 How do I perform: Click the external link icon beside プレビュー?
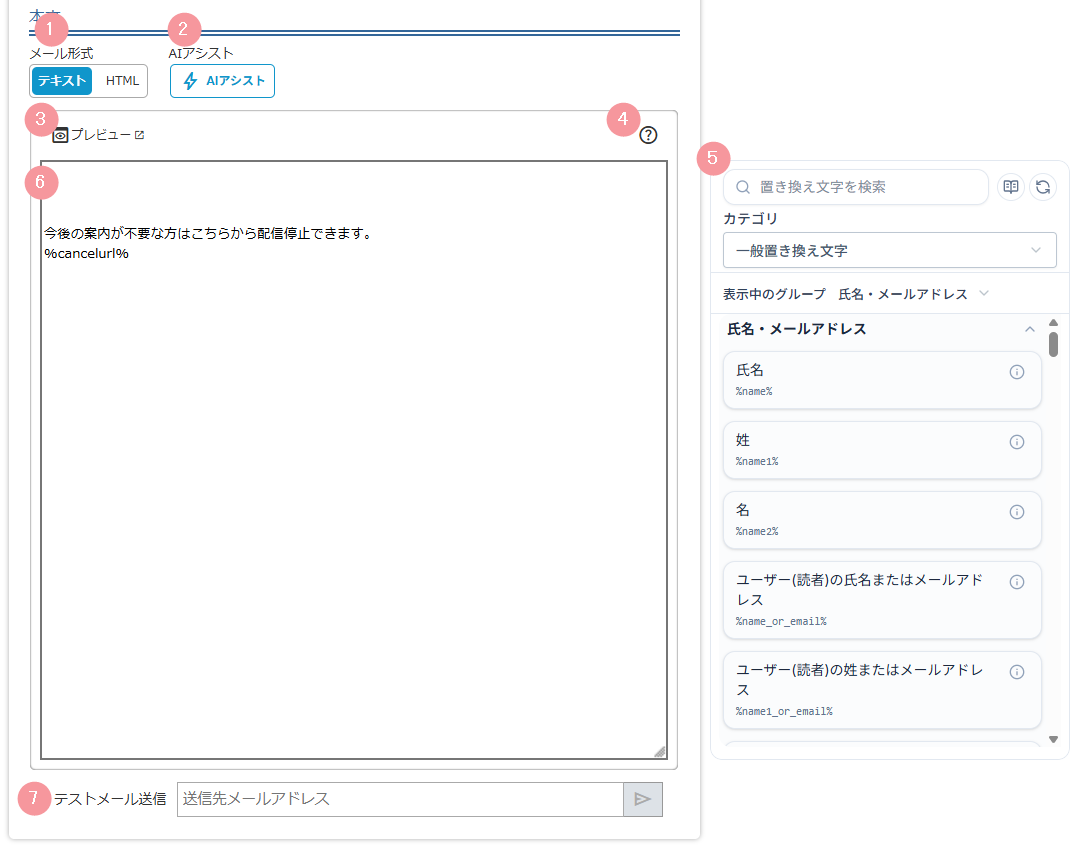tap(139, 135)
